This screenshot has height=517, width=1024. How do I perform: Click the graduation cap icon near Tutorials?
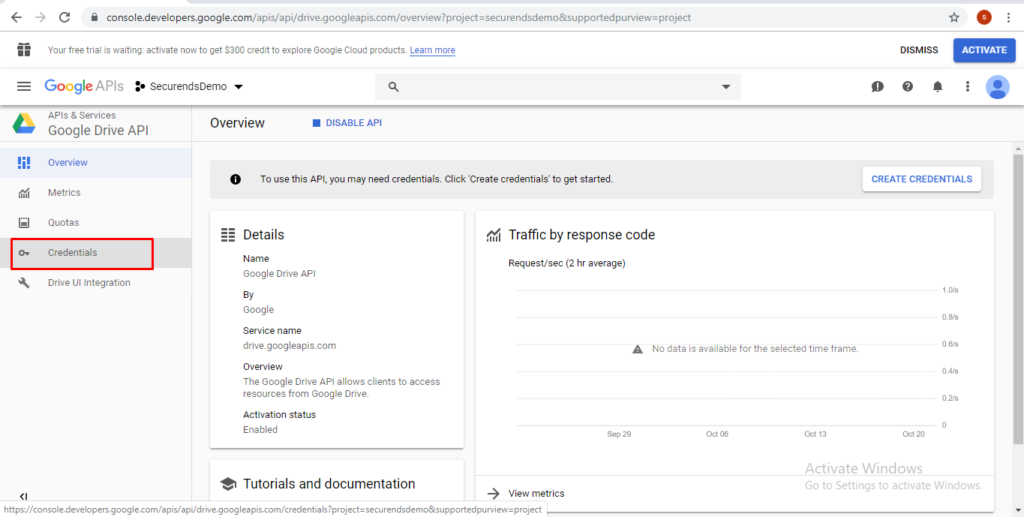tap(228, 484)
